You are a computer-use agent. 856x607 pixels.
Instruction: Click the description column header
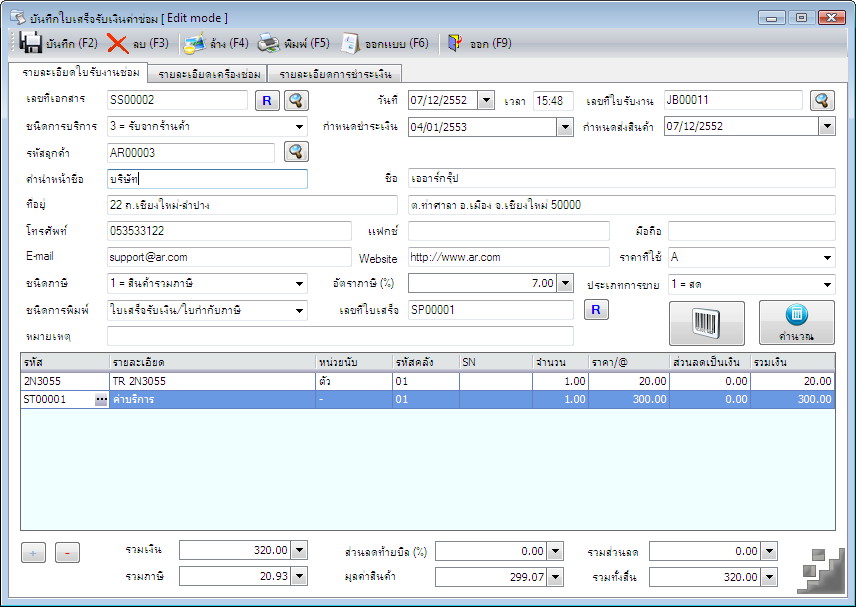point(213,362)
